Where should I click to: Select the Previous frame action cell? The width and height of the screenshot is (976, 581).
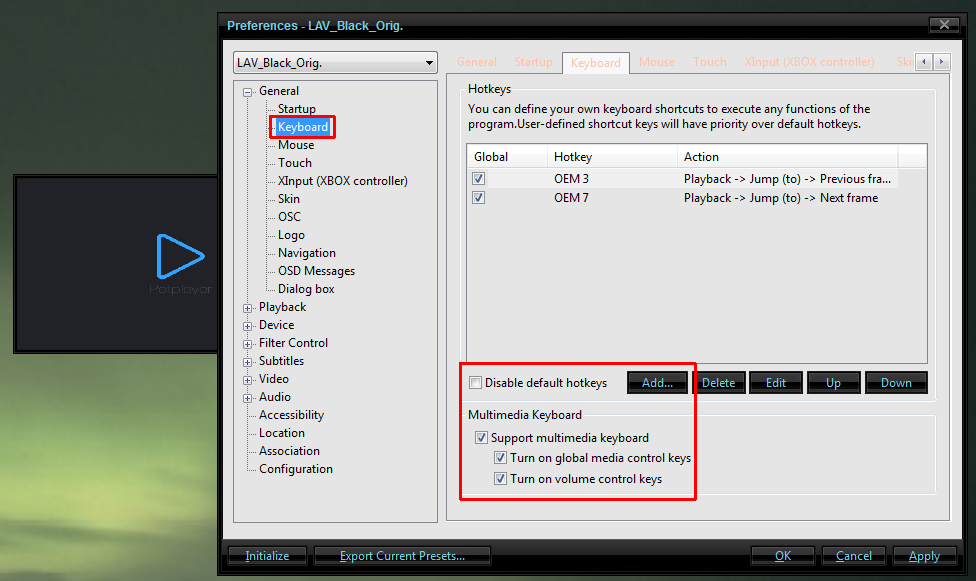787,179
